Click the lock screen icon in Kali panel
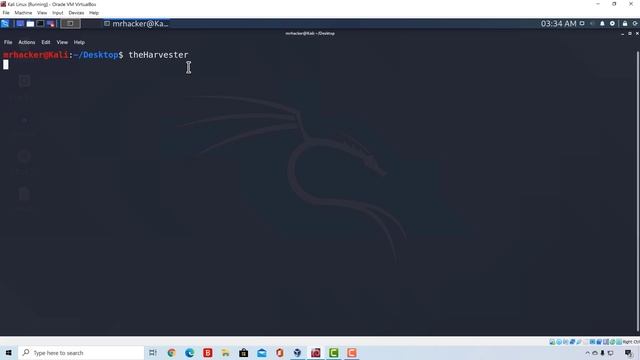The width and height of the screenshot is (640, 360). (625, 24)
